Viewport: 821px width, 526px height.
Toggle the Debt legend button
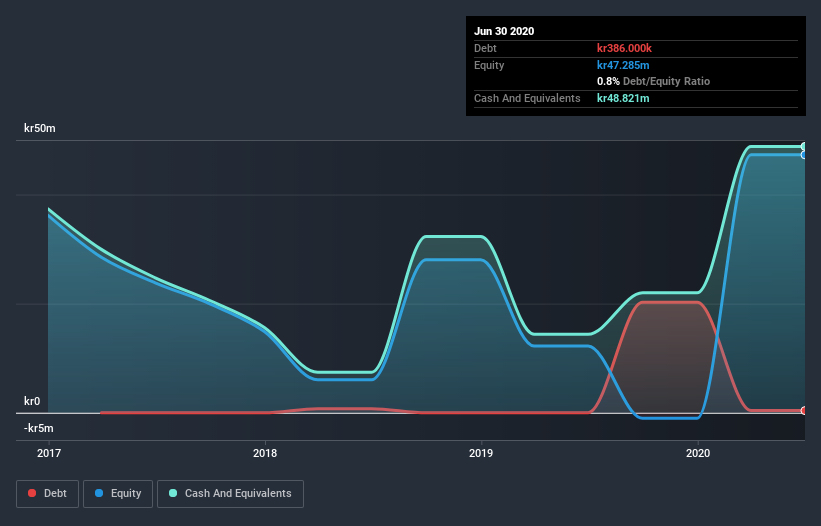click(x=48, y=494)
